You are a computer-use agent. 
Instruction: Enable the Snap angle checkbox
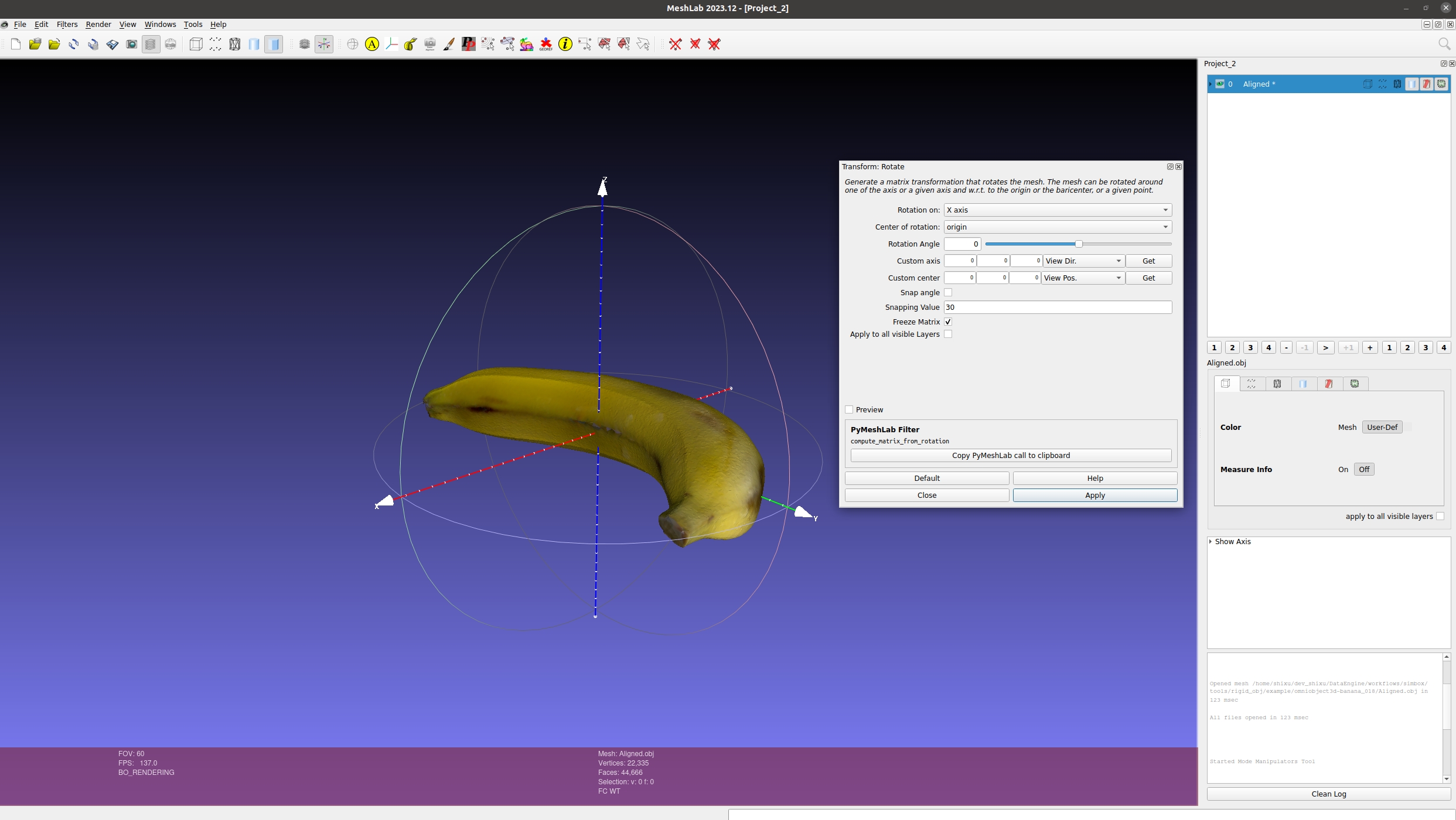(948, 292)
